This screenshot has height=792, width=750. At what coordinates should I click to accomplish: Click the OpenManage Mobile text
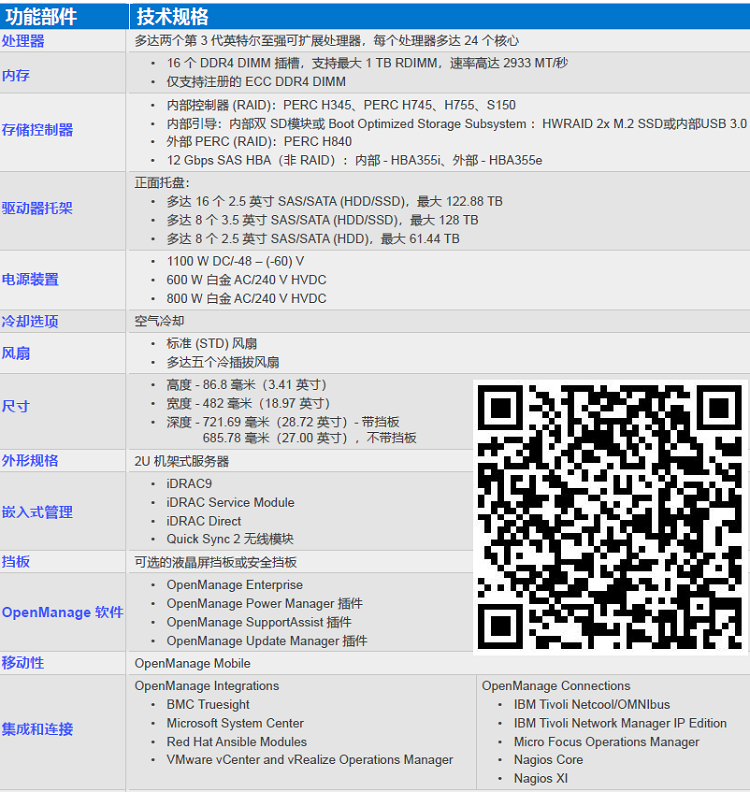[193, 663]
